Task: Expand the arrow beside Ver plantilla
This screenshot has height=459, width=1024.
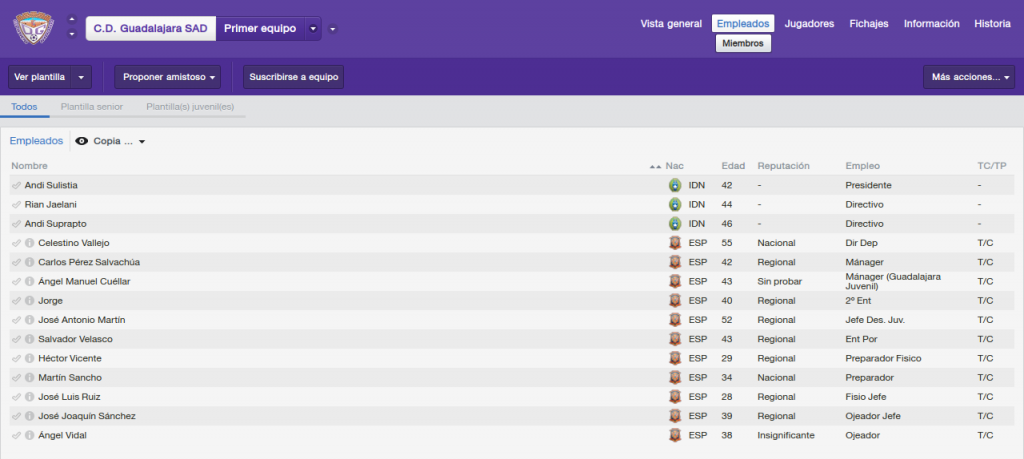Action: coord(81,77)
